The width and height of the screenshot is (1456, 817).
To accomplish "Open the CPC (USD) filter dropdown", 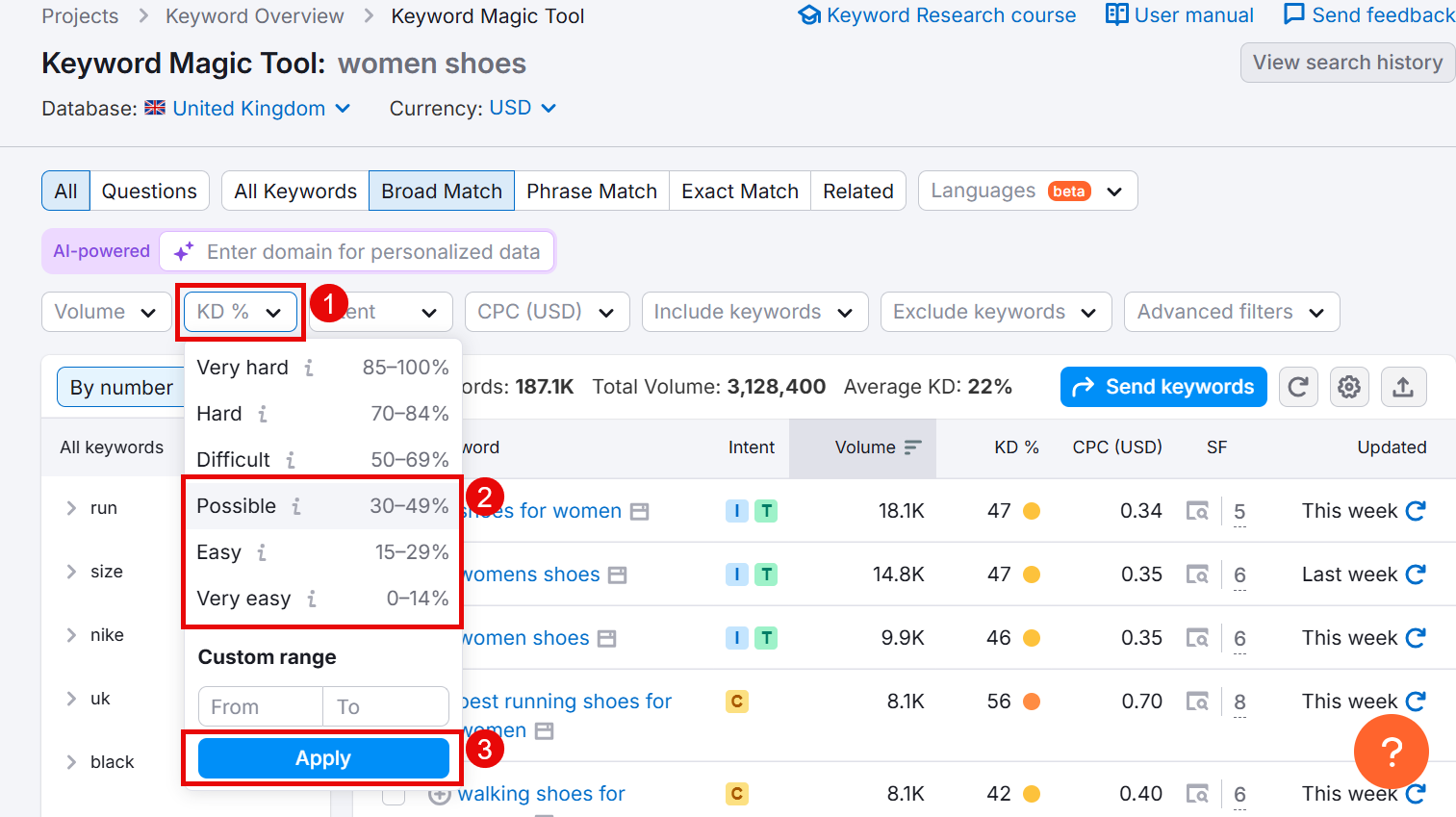I will tap(547, 311).
